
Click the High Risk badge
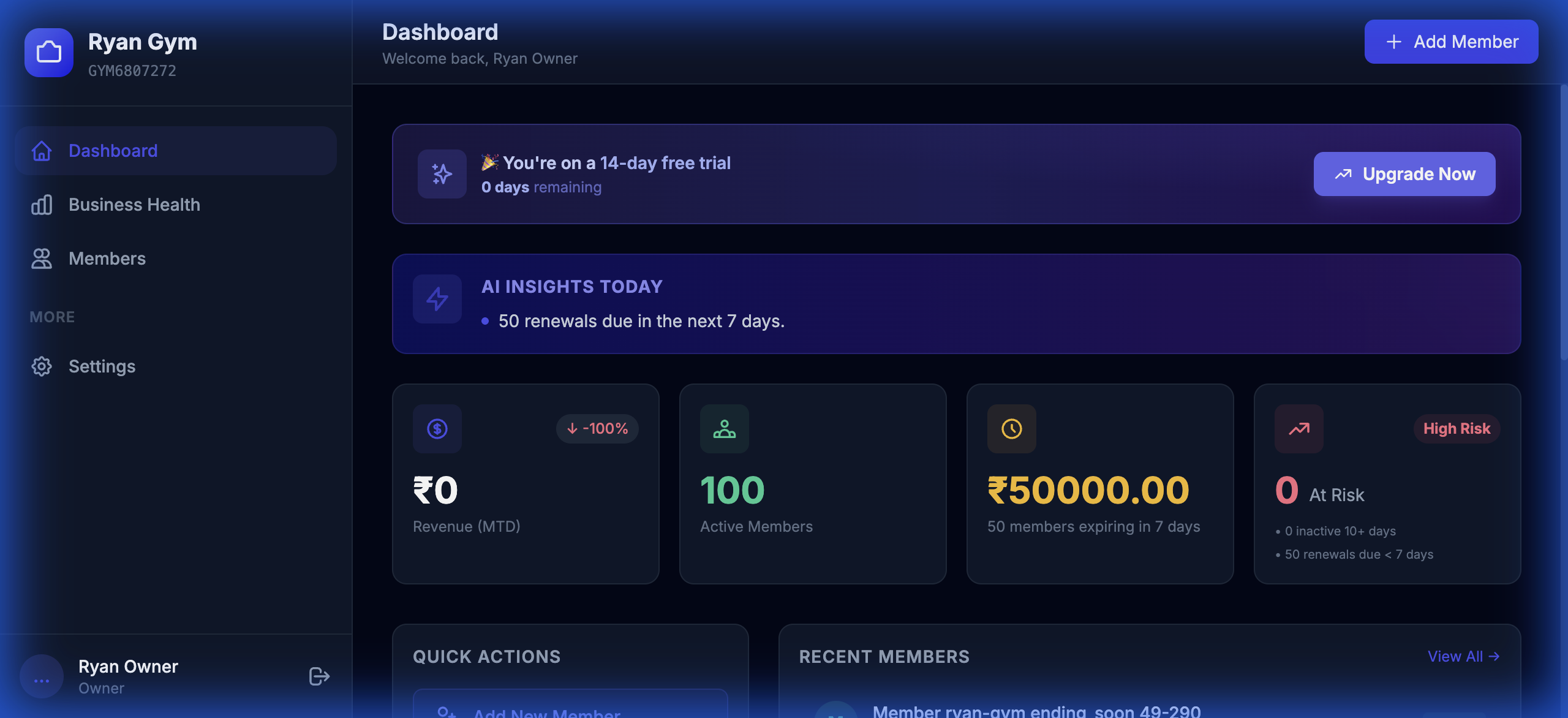[1457, 429]
